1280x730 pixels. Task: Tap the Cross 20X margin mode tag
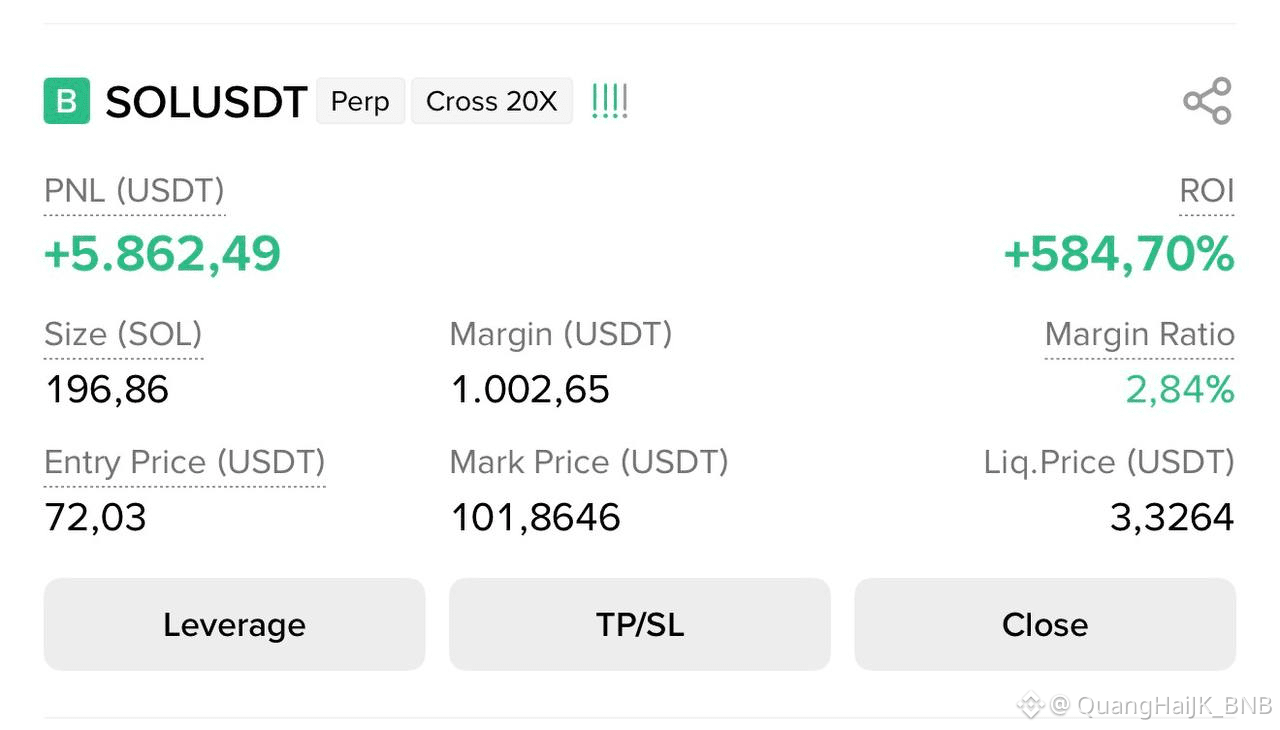pyautogui.click(x=492, y=101)
